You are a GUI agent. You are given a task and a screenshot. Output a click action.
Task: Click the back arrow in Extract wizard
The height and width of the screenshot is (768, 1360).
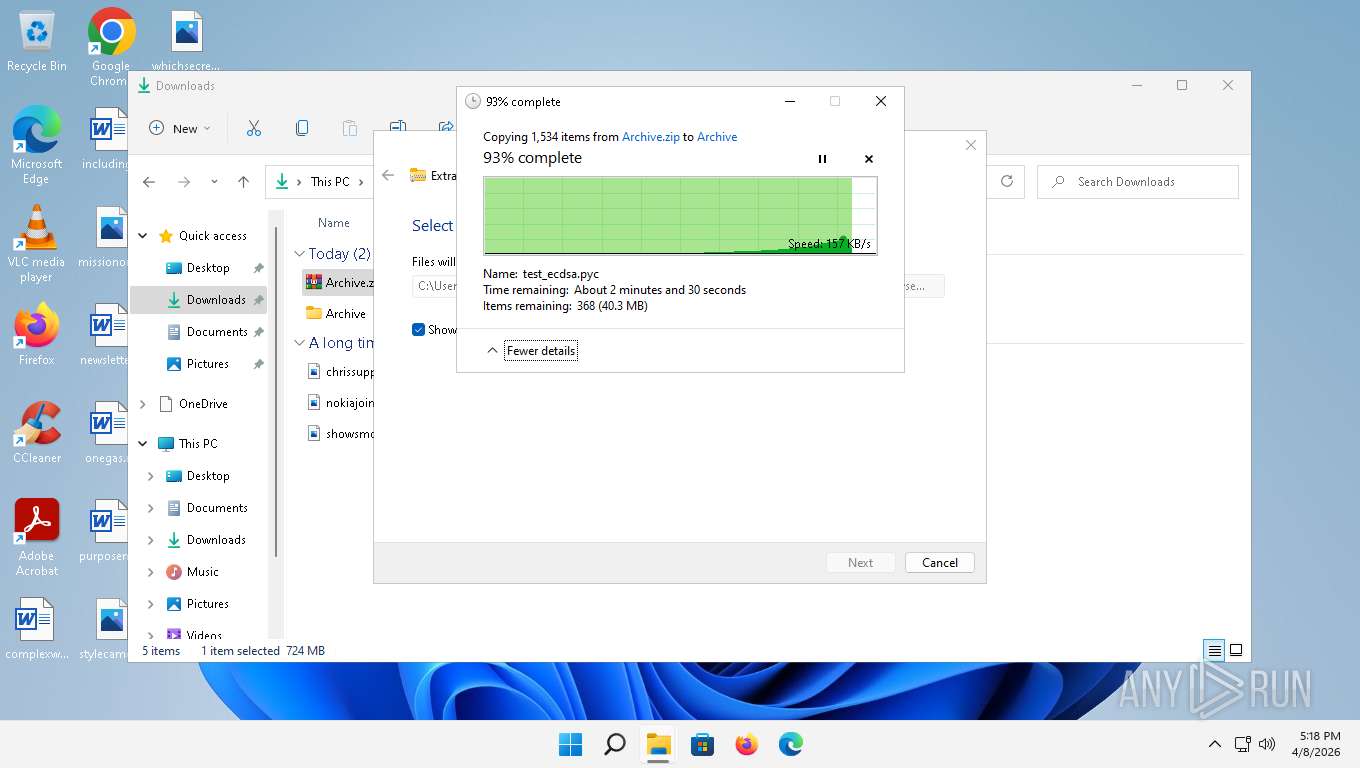coord(388,175)
